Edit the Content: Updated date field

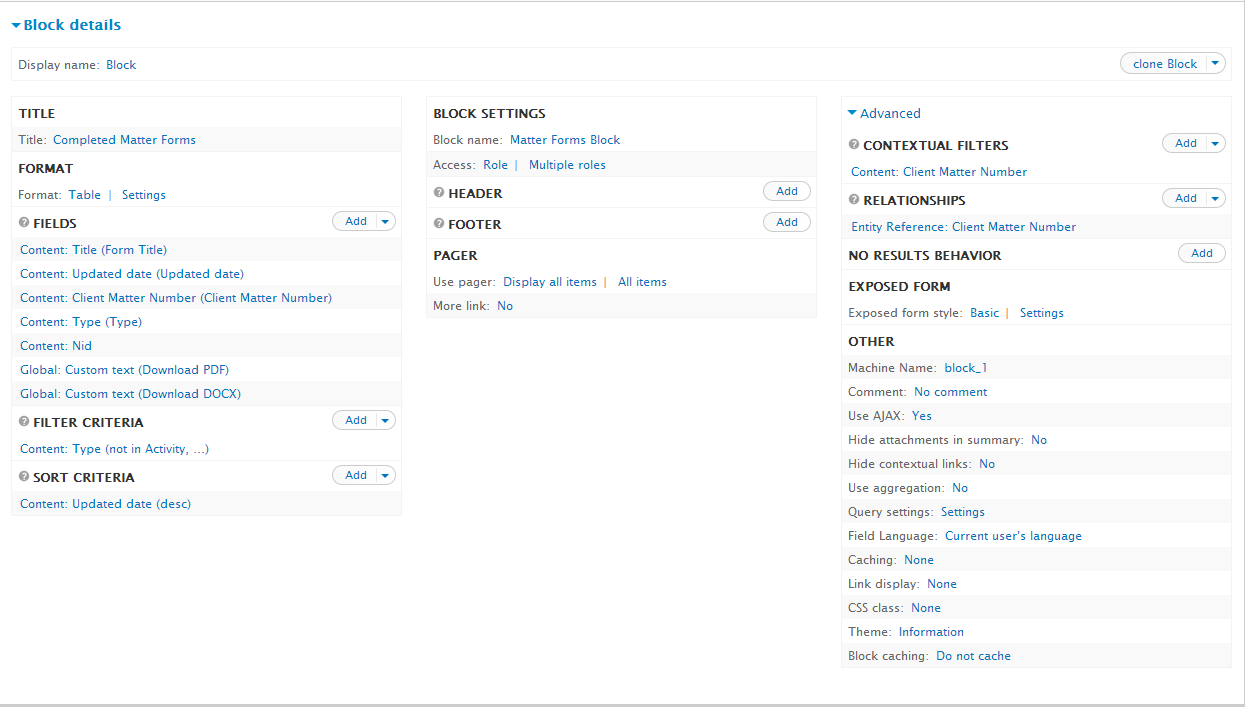click(132, 274)
